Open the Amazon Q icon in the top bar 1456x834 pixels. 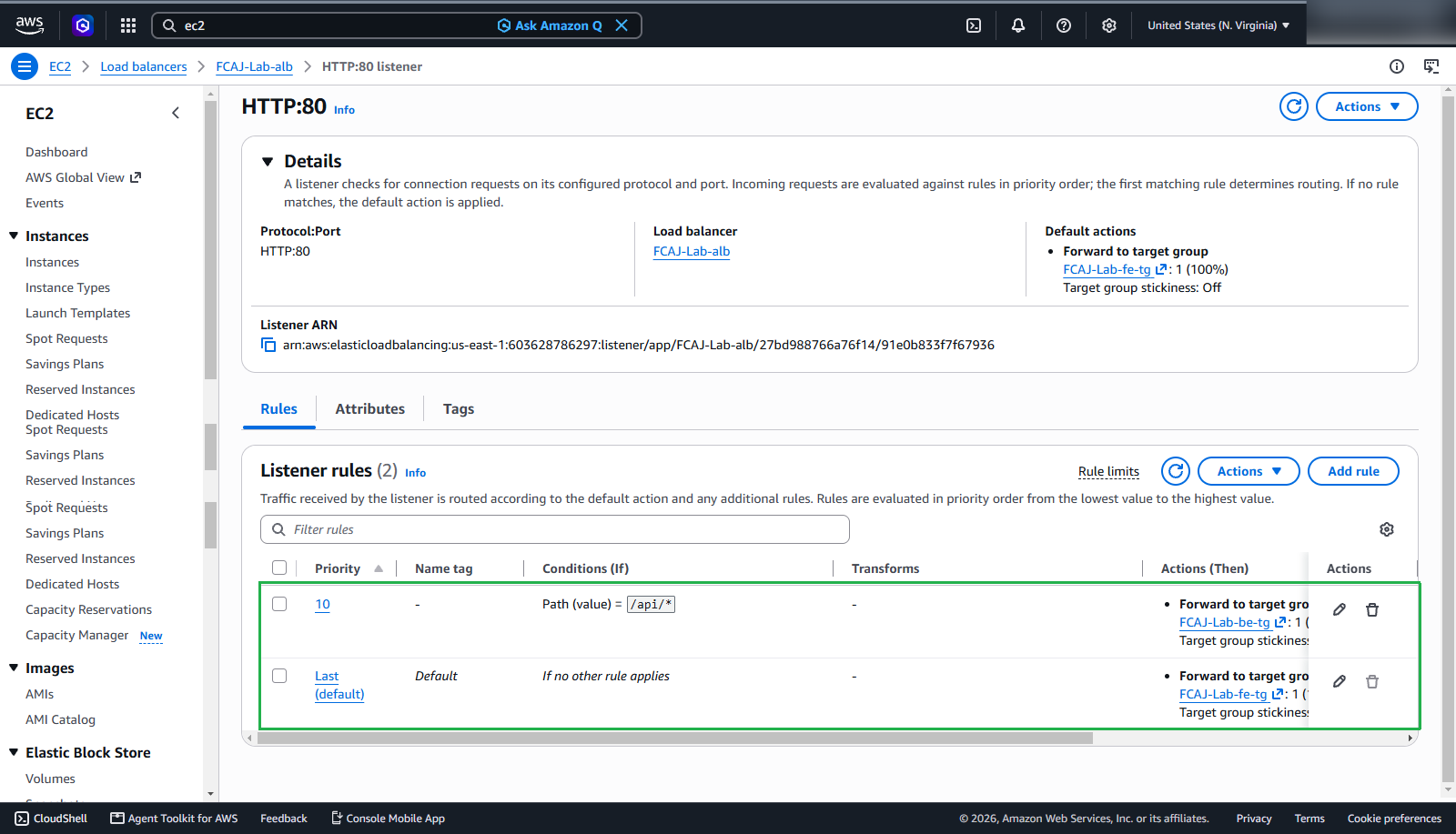coord(83,25)
